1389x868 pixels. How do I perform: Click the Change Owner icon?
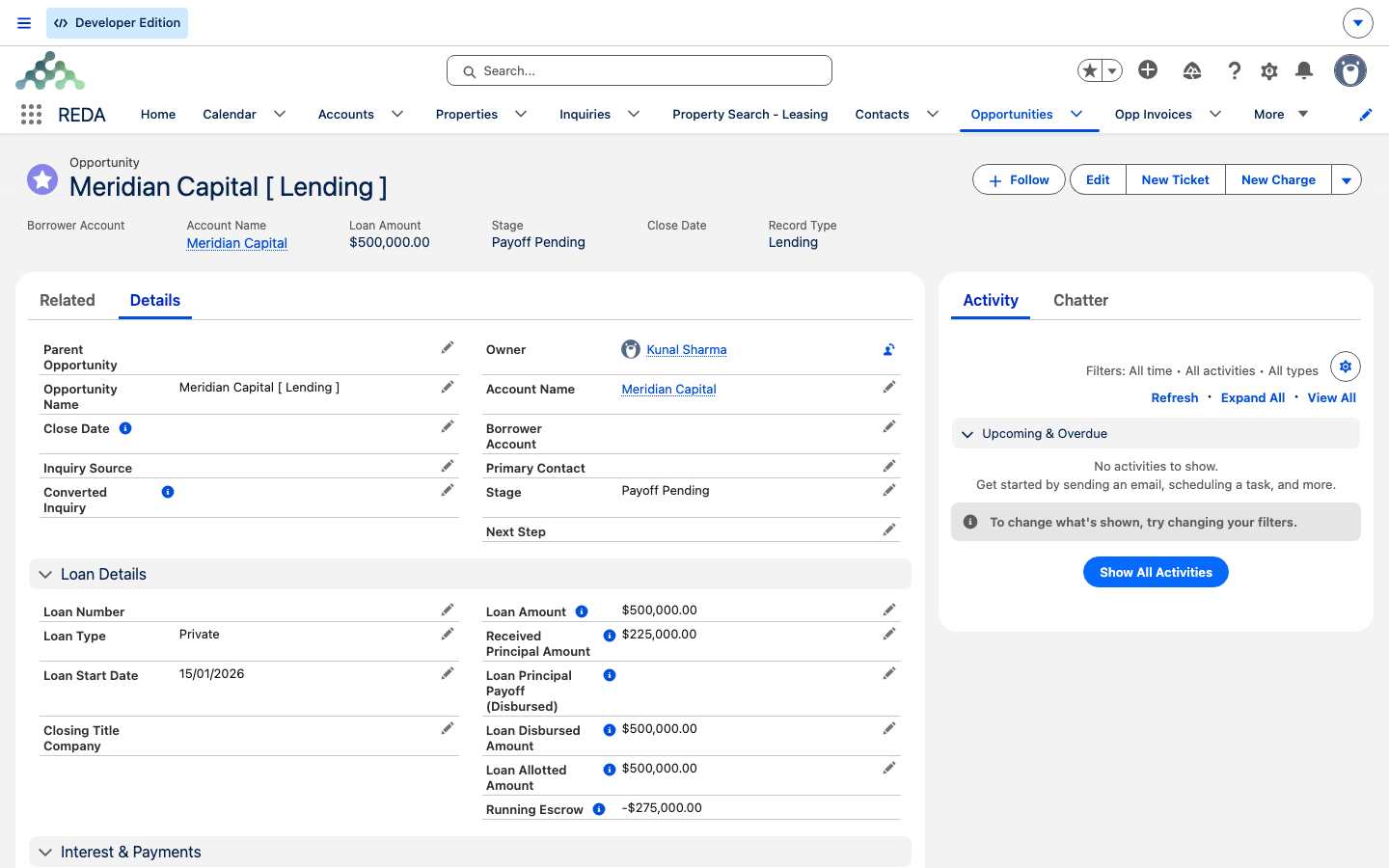pos(889,350)
